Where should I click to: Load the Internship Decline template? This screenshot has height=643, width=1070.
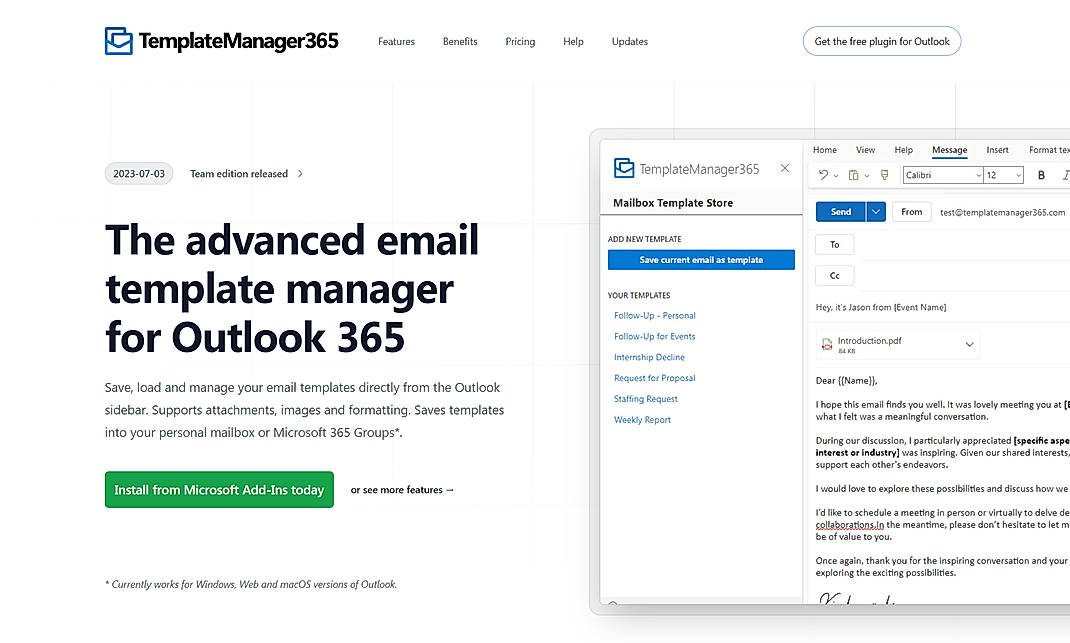649,357
